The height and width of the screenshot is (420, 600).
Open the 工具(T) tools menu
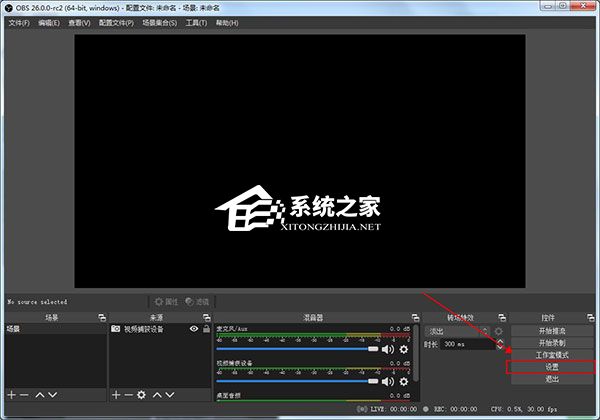196,23
